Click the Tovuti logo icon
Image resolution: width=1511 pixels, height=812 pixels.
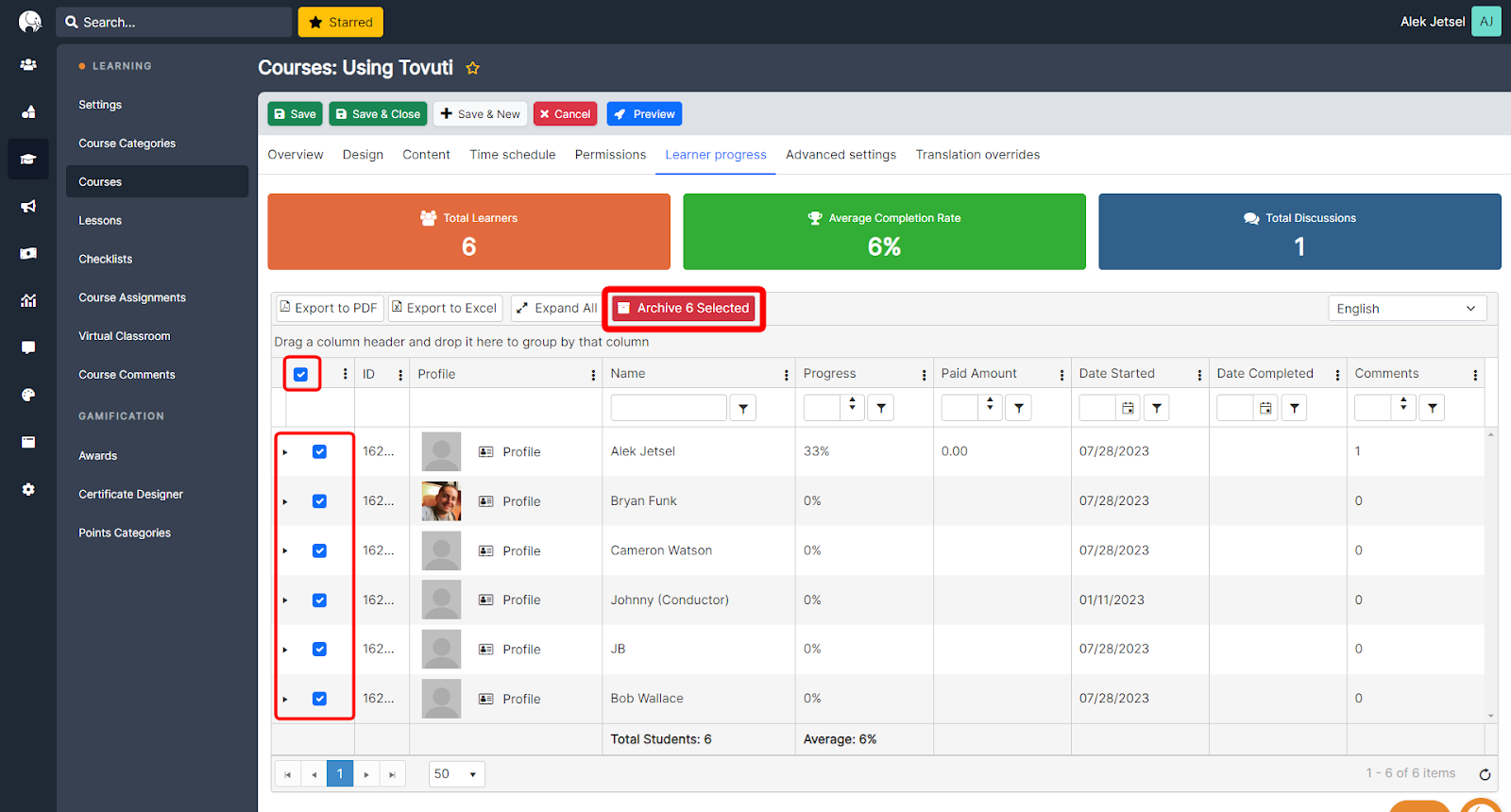point(30,21)
